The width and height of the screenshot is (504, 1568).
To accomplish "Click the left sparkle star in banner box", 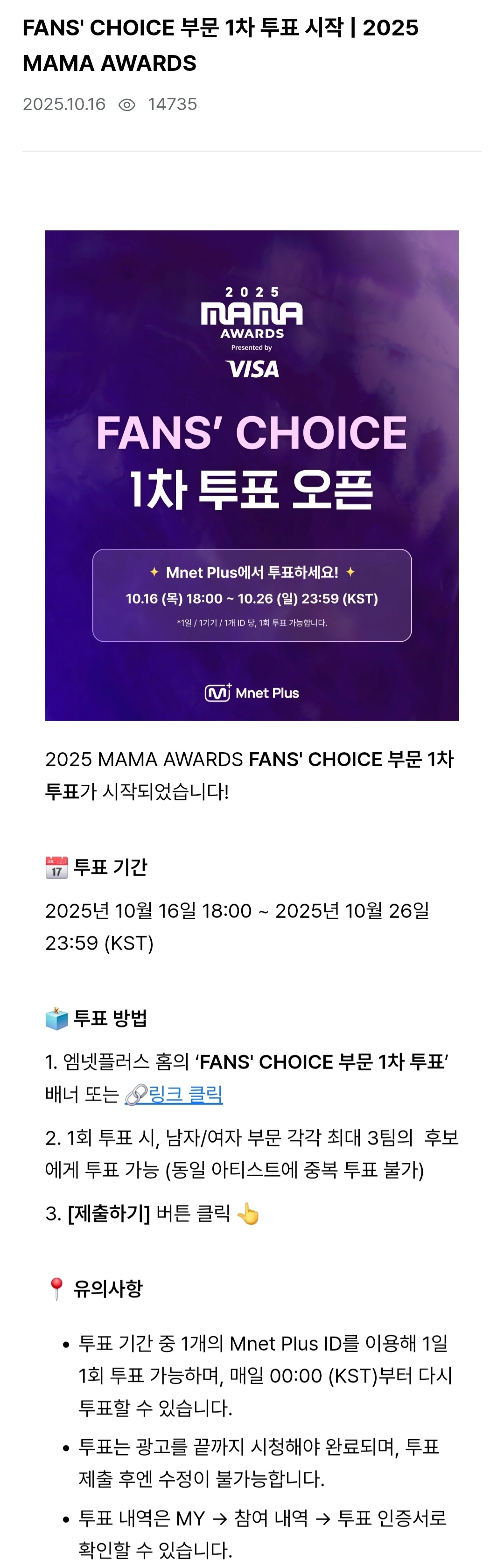I will coord(154,572).
